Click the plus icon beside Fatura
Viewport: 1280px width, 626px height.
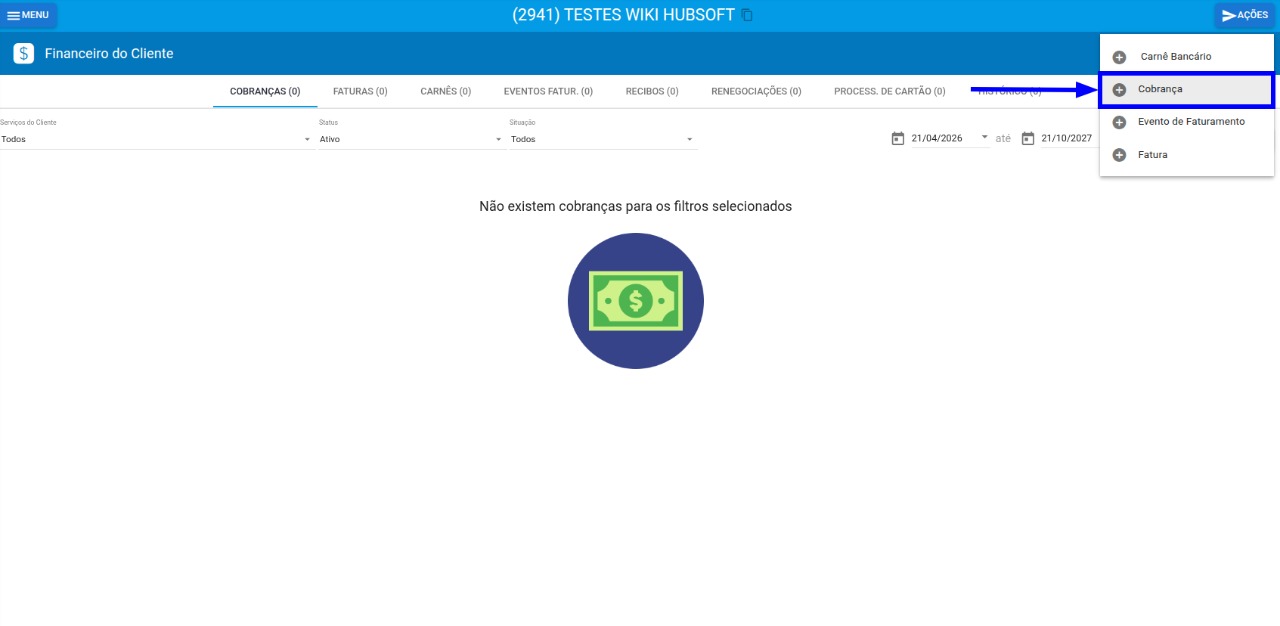(1119, 155)
